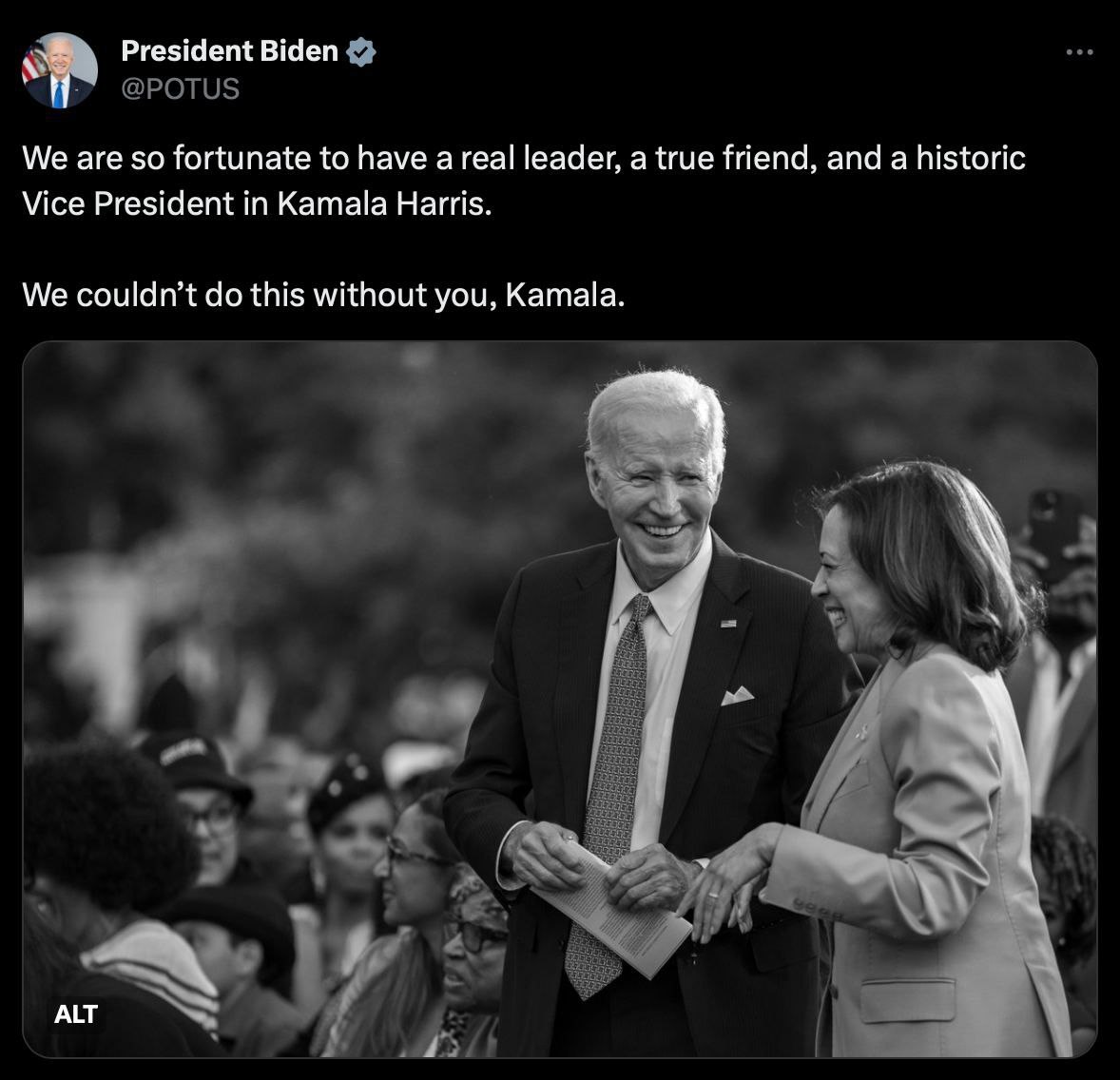1120x1080 pixels.
Task: Click the words "Kamala Harris" in the post
Action: point(384,204)
